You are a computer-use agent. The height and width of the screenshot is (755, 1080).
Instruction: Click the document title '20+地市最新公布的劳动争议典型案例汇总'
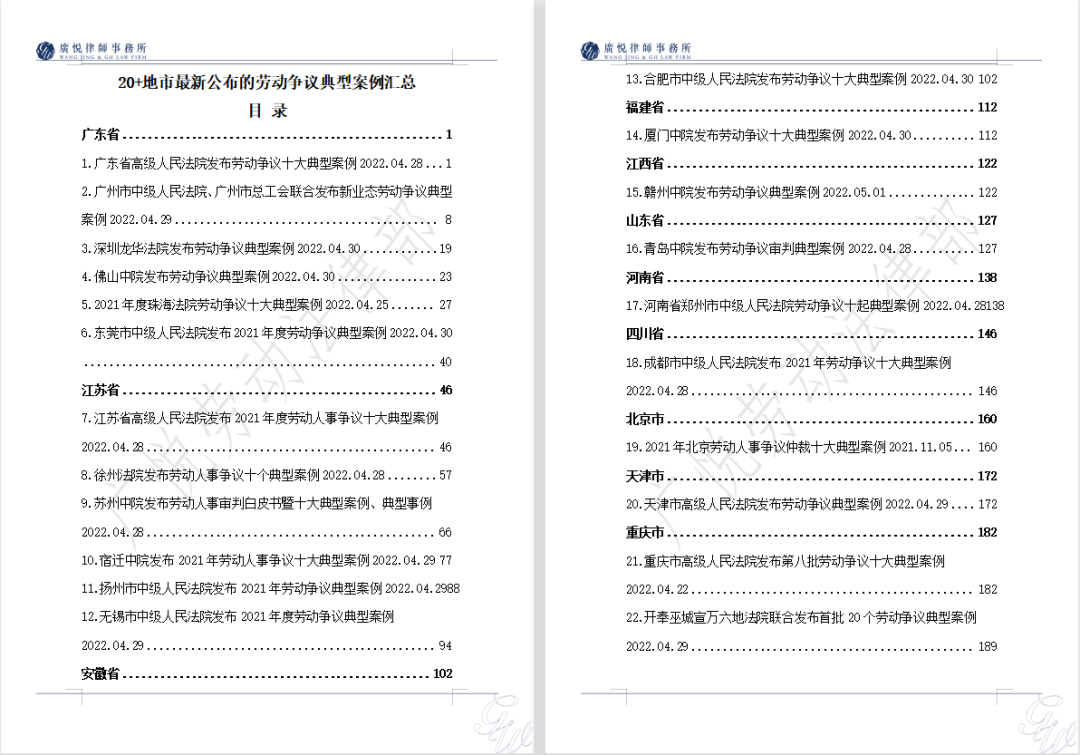click(x=267, y=82)
